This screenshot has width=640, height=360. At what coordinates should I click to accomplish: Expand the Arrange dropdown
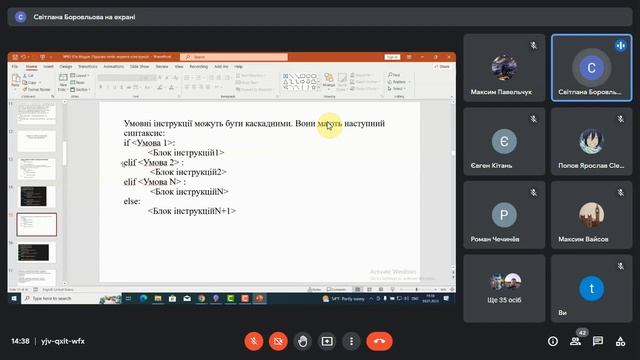[329, 81]
